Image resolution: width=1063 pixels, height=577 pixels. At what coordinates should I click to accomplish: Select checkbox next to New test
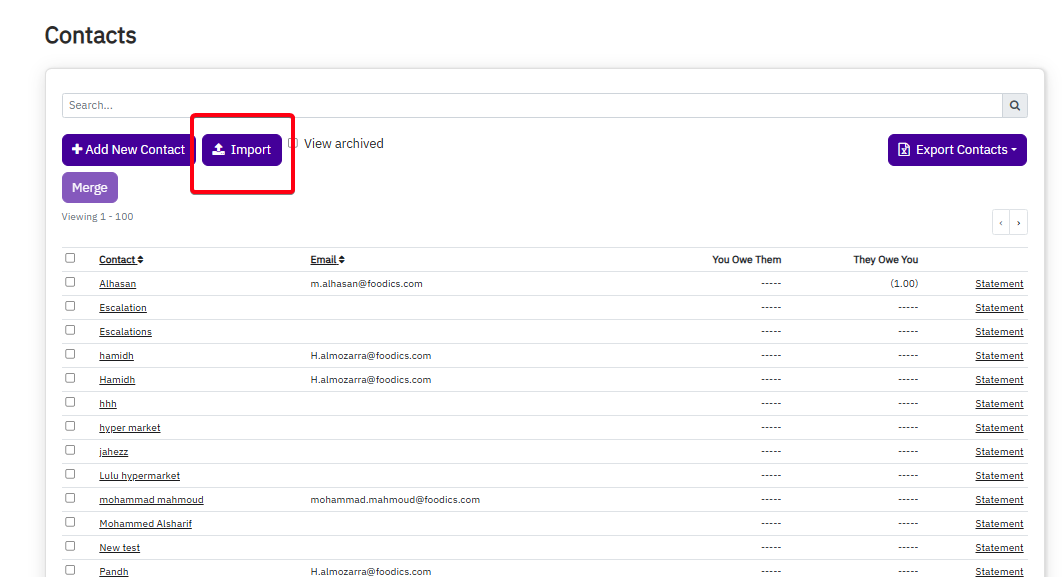(x=70, y=546)
